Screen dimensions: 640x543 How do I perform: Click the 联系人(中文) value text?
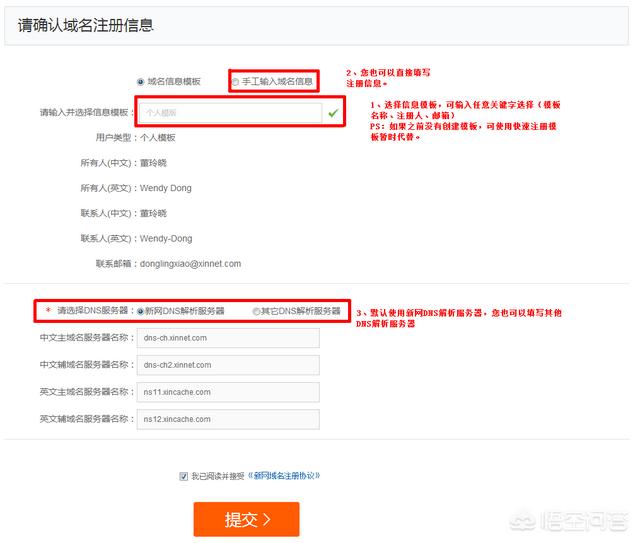pyautogui.click(x=153, y=214)
